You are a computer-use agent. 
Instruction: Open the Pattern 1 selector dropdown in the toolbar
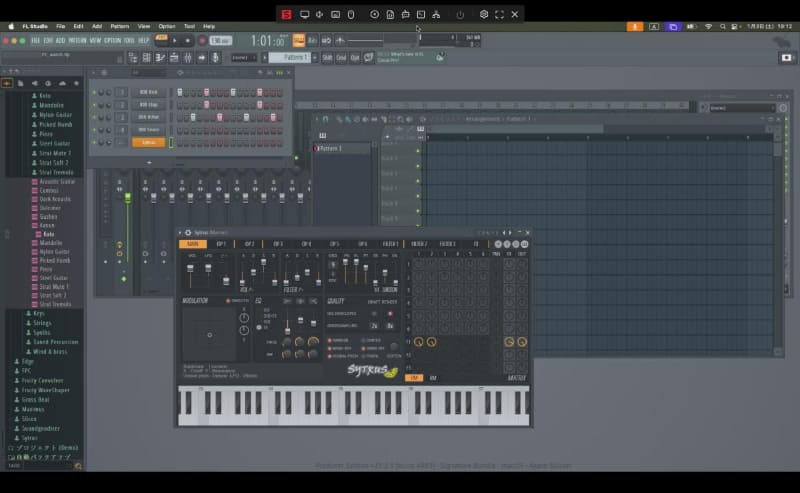pyautogui.click(x=290, y=58)
